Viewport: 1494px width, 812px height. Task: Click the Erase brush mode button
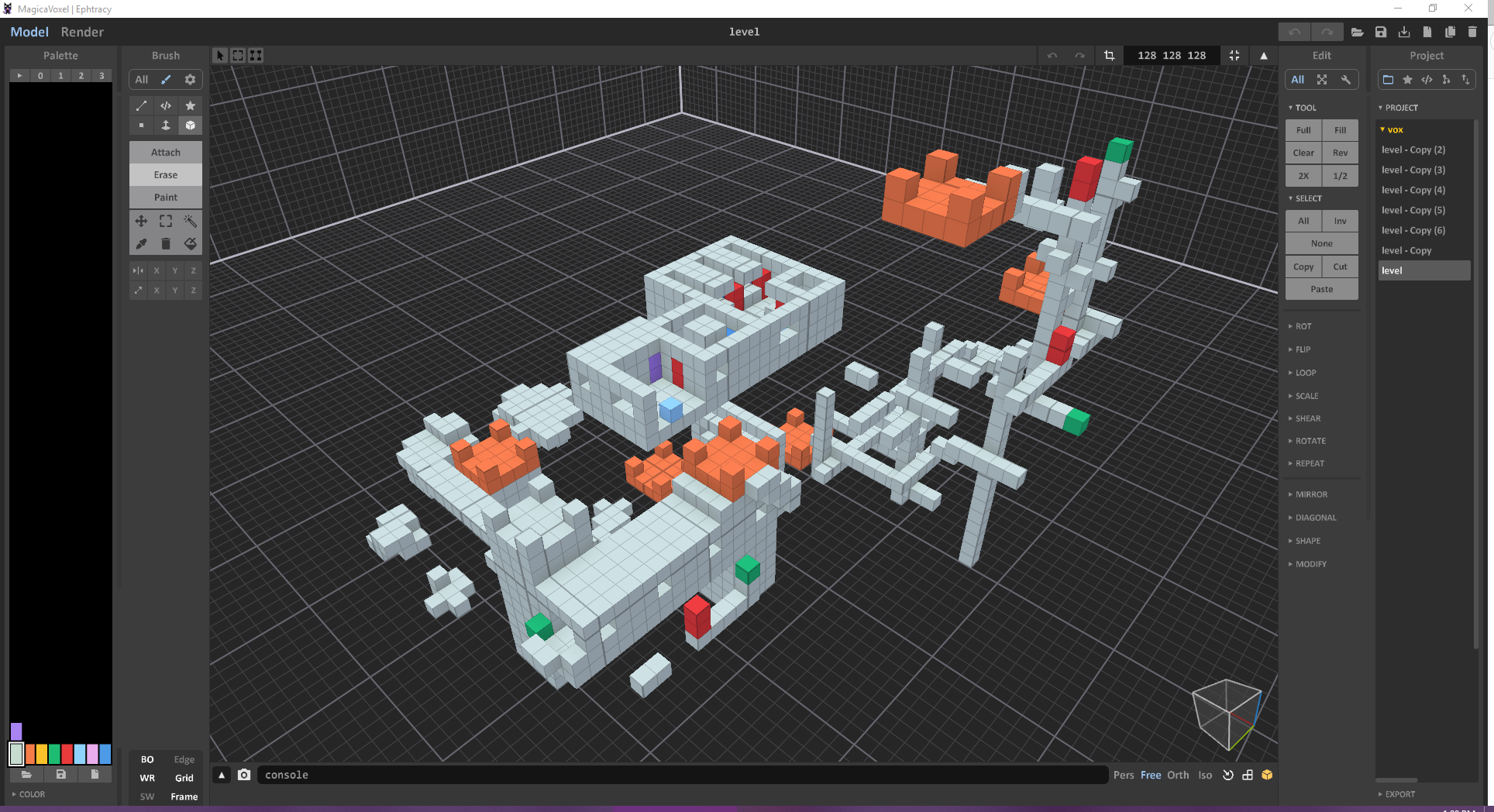click(166, 175)
